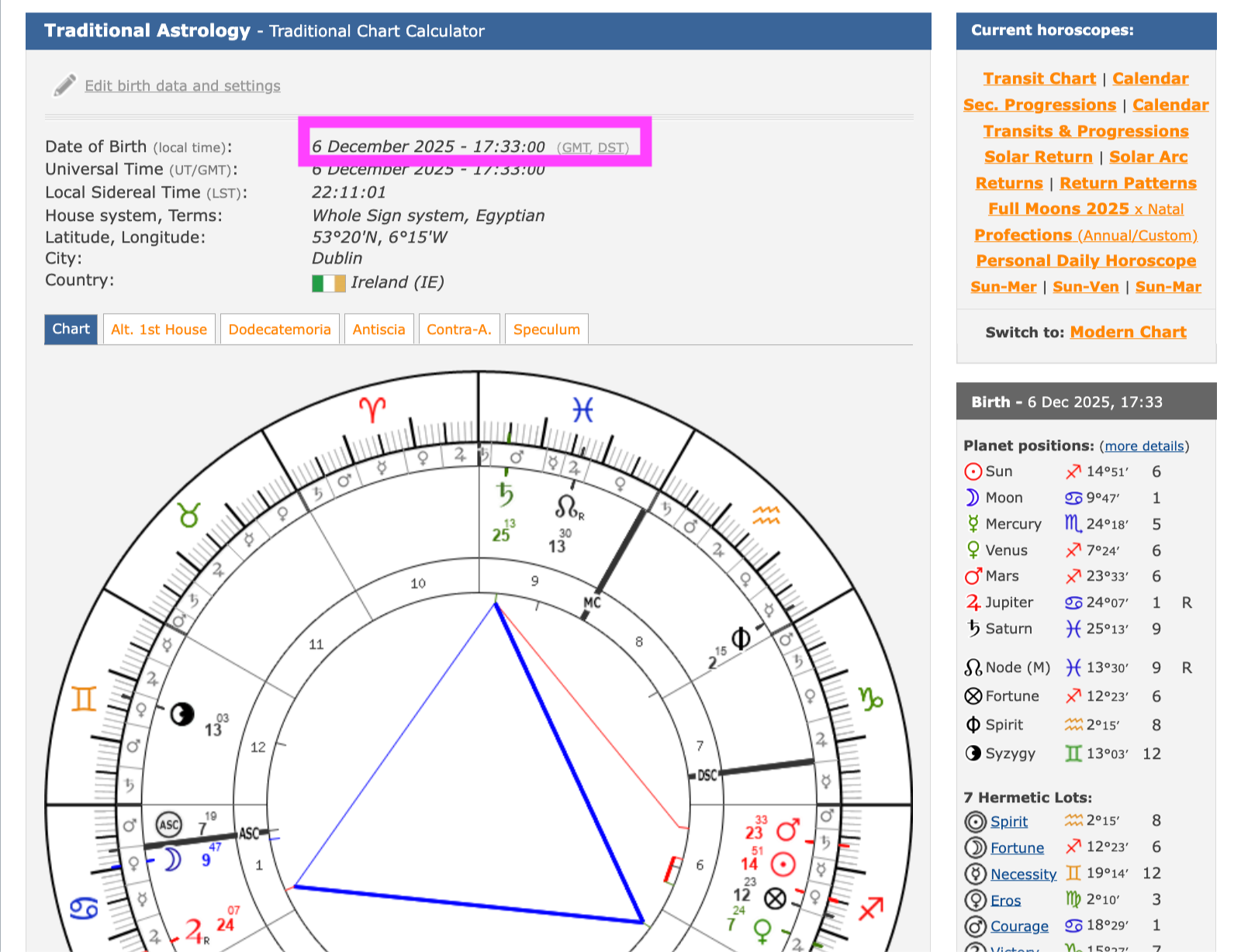Click Saturn glyph in the chart wheel
Viewport: 1241px width, 952px height.
[x=505, y=493]
